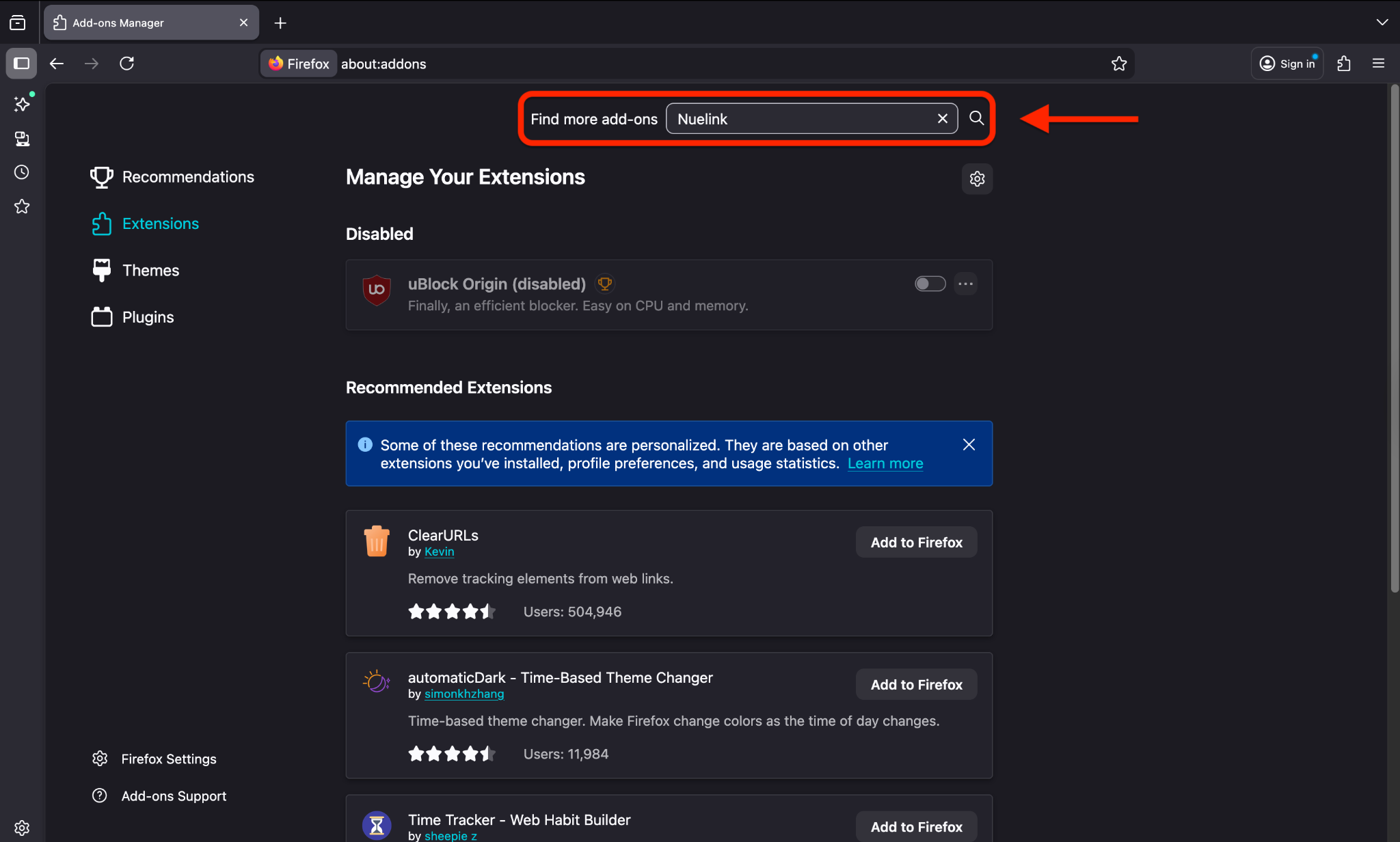Toggle the Firefox sidebar button
The height and width of the screenshot is (842, 1400).
[x=22, y=64]
